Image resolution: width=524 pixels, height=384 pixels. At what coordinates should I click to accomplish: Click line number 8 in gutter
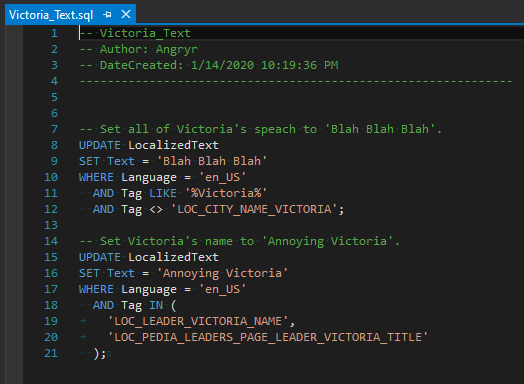point(54,145)
